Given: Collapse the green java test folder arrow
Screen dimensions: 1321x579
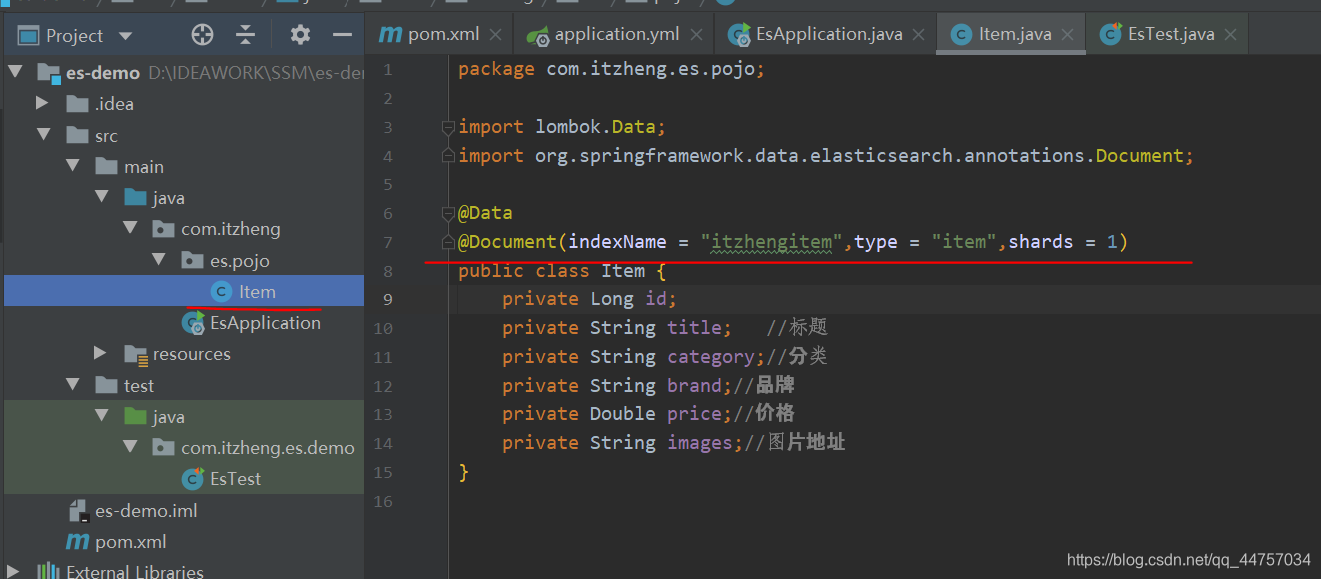Looking at the screenshot, I should tap(101, 416).
